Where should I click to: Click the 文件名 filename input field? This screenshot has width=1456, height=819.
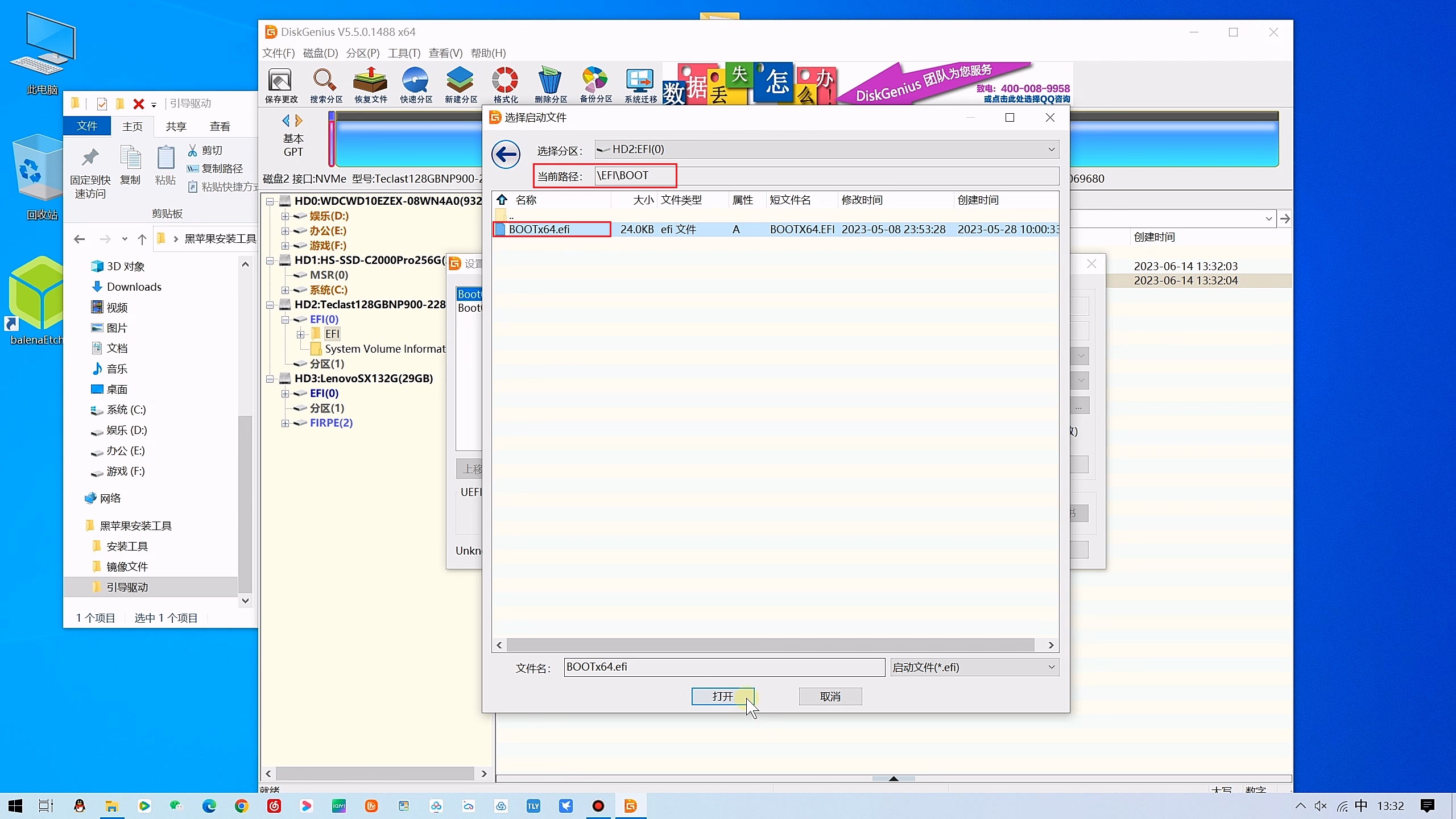(x=723, y=667)
